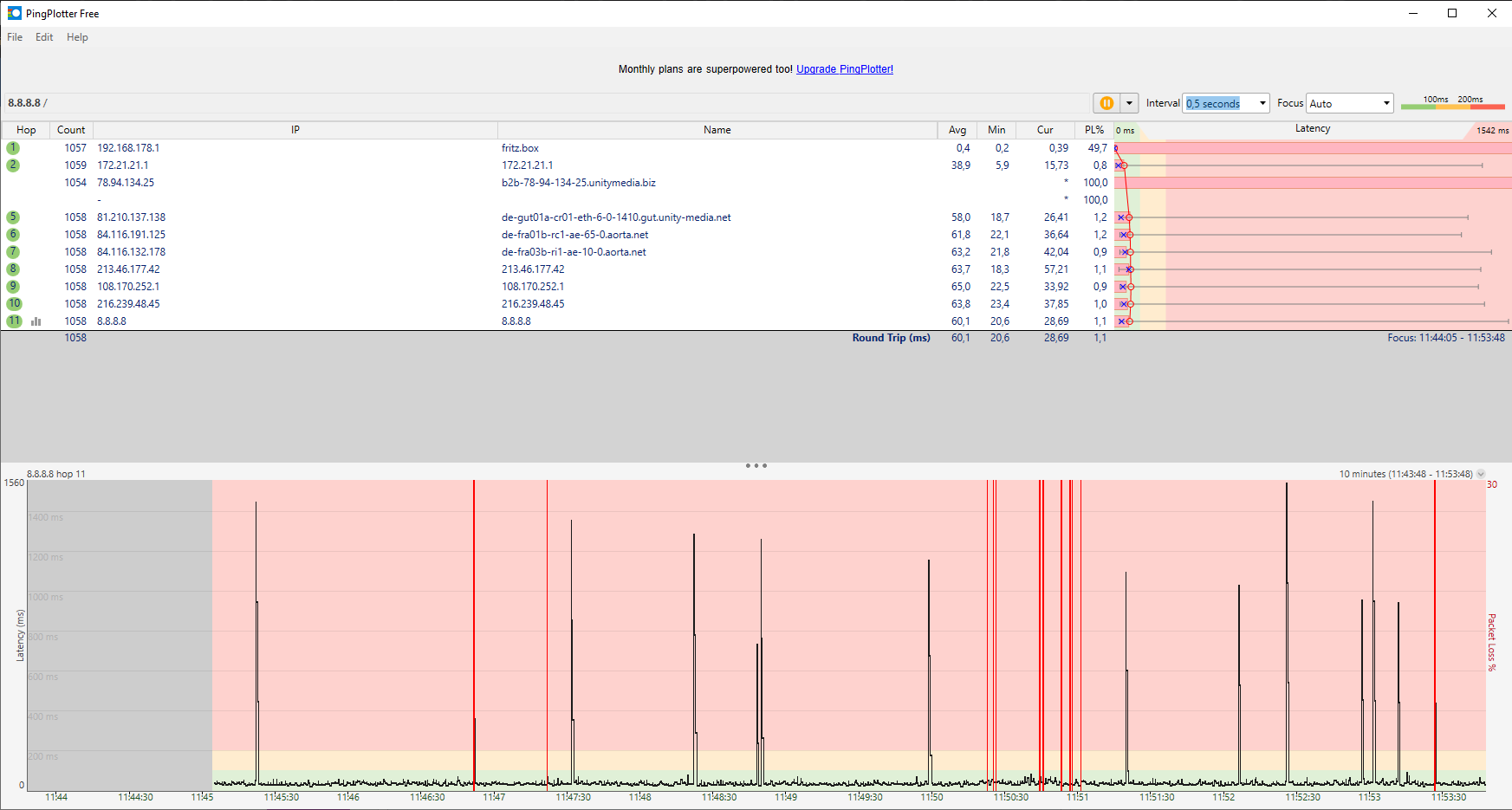The image size is (1512, 810).
Task: Click the 11:50 time label on the timeline axis
Action: tap(931, 797)
